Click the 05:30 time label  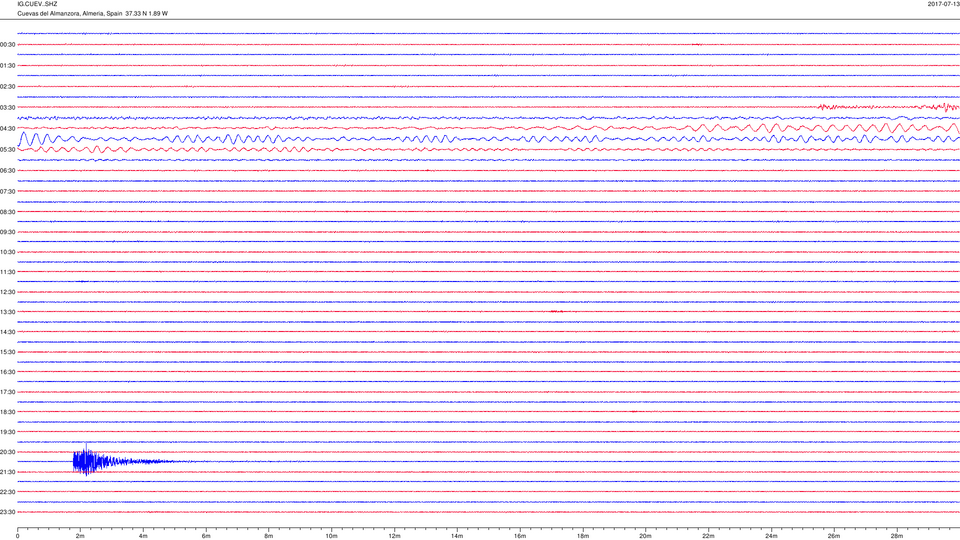pos(7,149)
